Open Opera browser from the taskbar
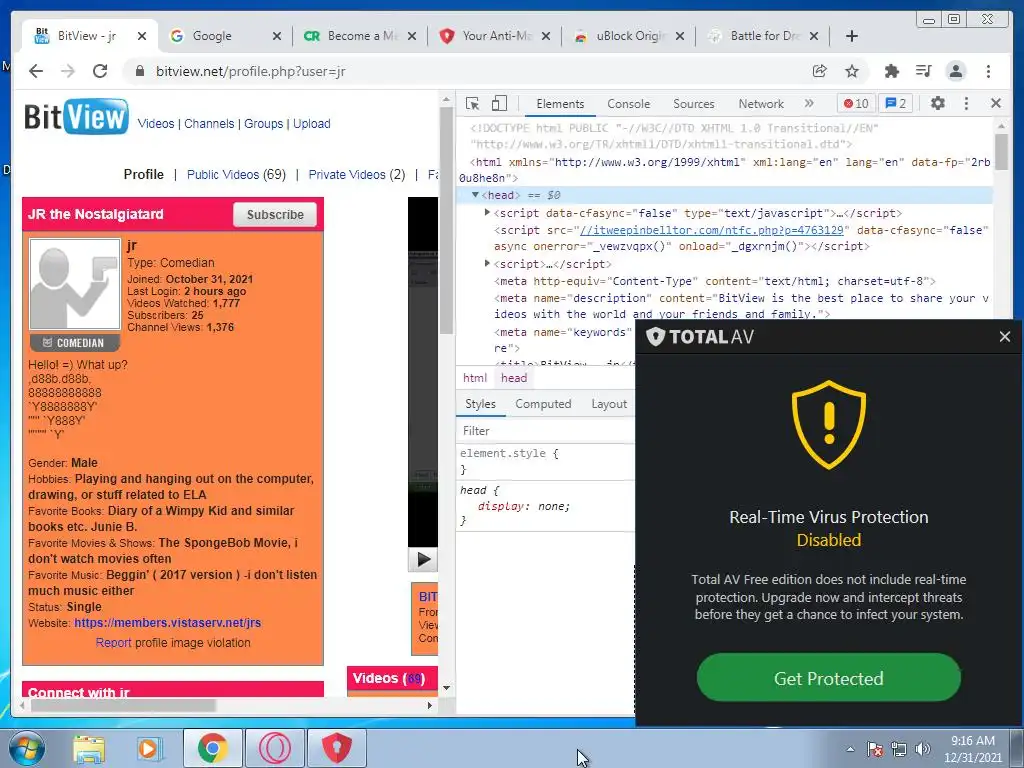This screenshot has width=1024, height=768. click(275, 748)
